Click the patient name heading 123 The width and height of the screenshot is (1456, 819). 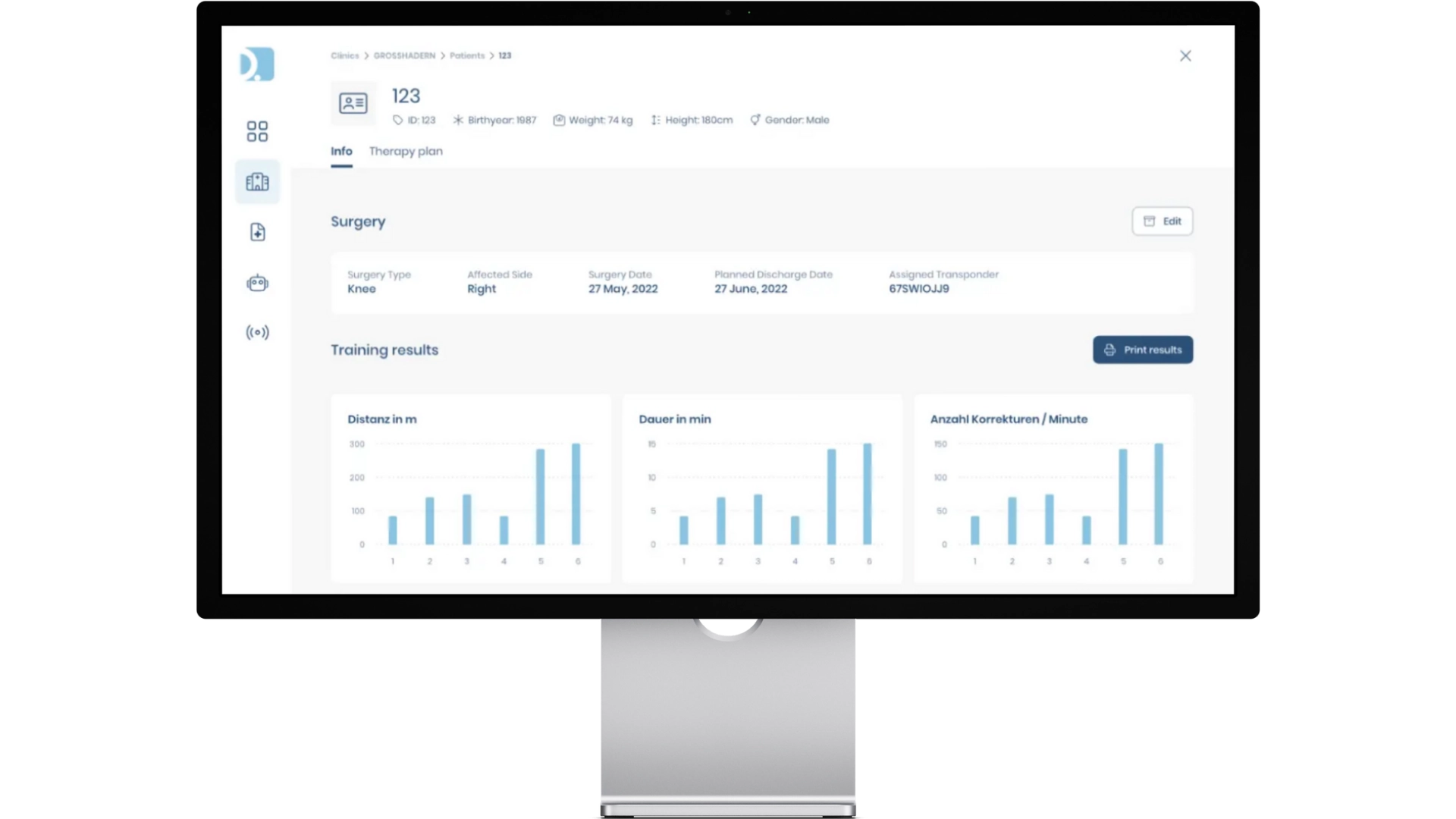tap(406, 96)
